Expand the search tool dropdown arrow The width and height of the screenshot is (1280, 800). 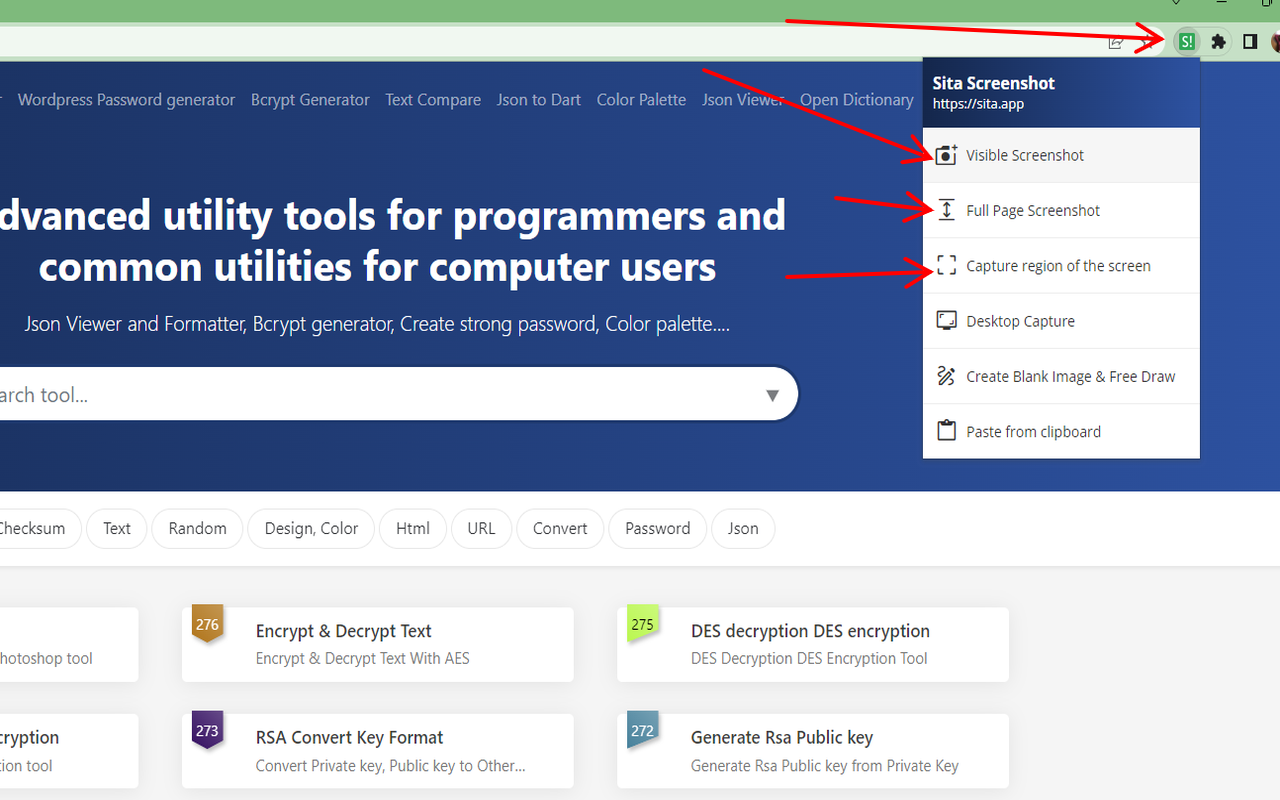click(x=772, y=395)
